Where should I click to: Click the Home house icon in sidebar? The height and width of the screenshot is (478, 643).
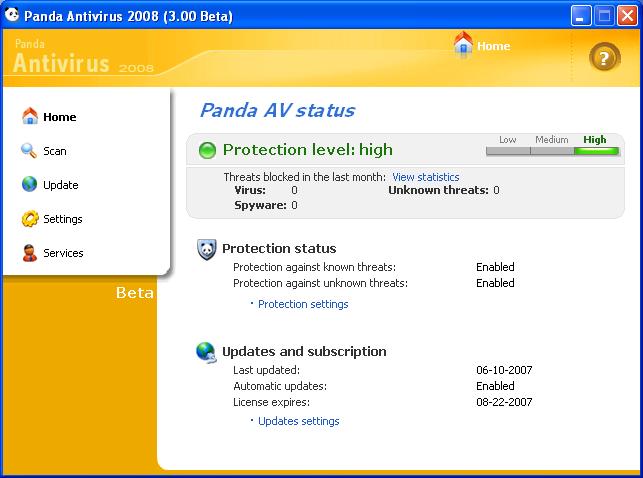click(x=30, y=116)
